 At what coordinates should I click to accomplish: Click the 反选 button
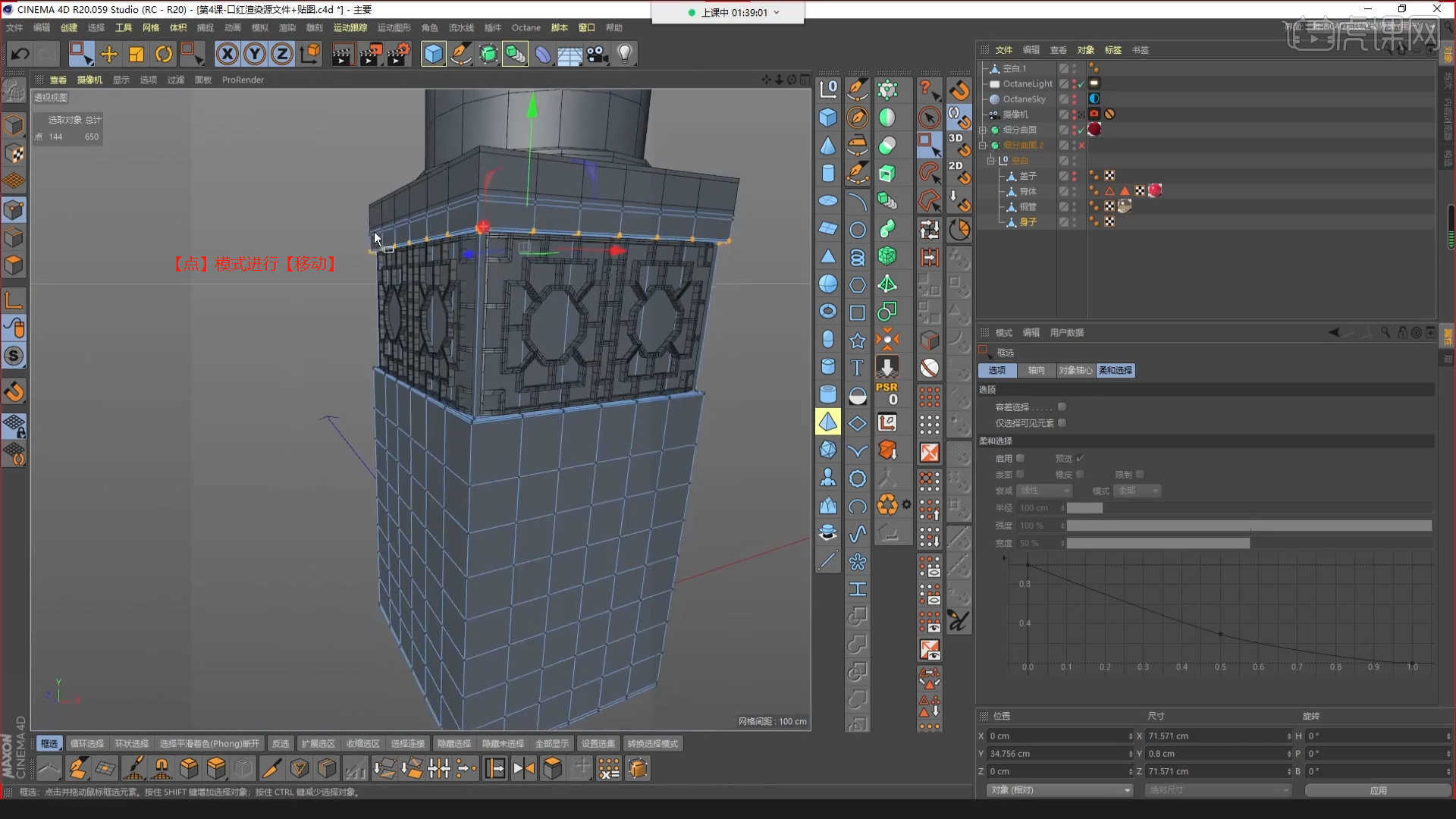(x=281, y=744)
